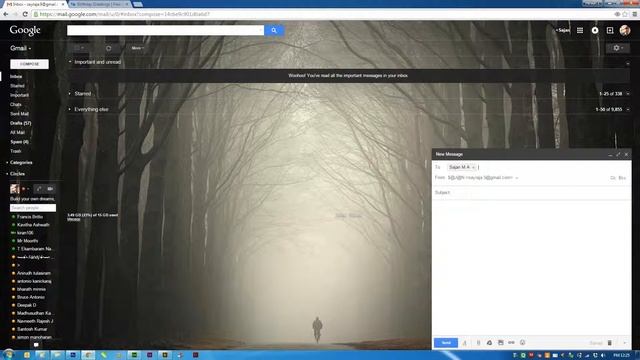This screenshot has width=640, height=360.
Task: Click the refresh mail button
Action: click(x=109, y=48)
